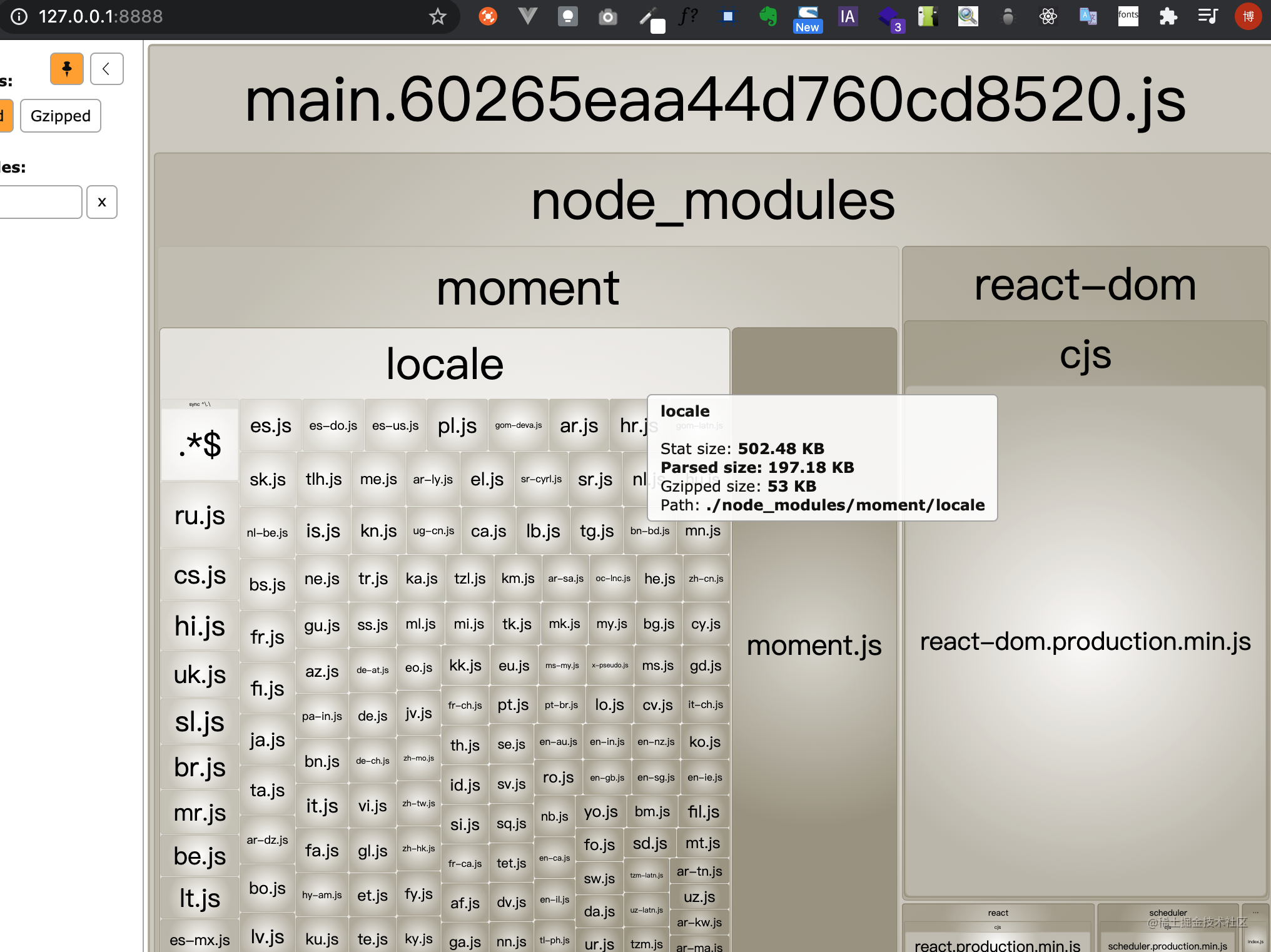
Task: Click the pl.js locale block
Action: (457, 426)
